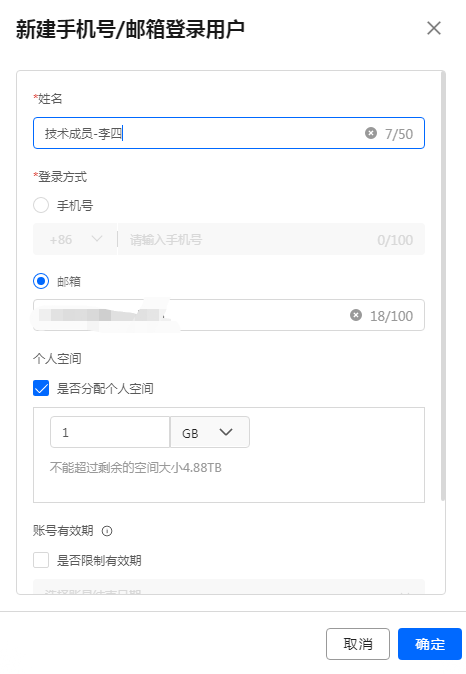The image size is (466, 674).
Task: Click the 确定 confirm button
Action: (x=429, y=644)
